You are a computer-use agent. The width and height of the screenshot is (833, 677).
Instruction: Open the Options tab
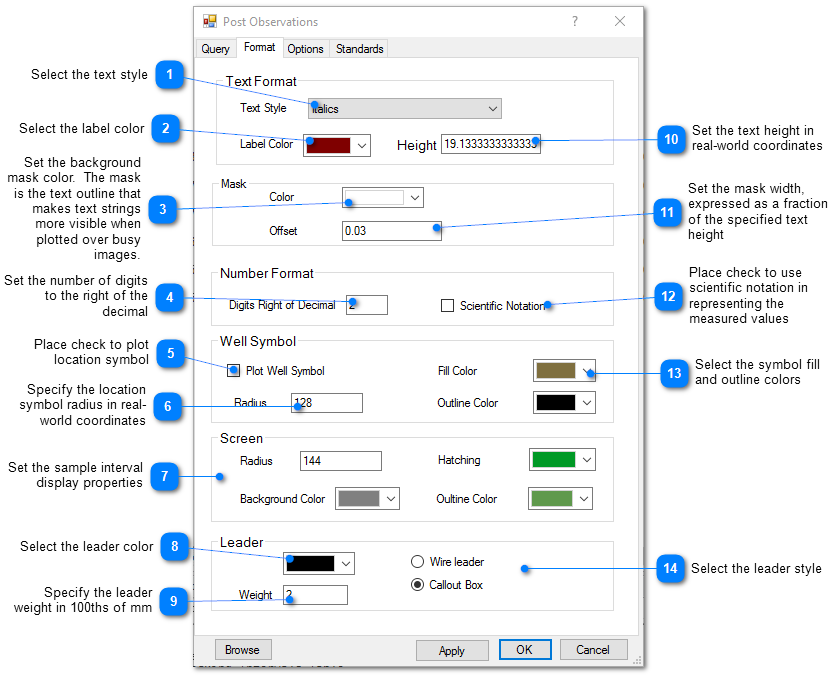[x=305, y=49]
